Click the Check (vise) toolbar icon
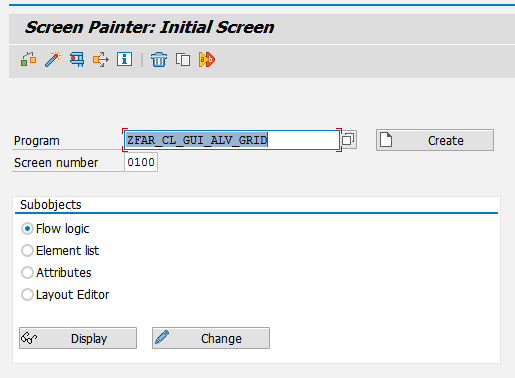The image size is (515, 378). (77, 60)
